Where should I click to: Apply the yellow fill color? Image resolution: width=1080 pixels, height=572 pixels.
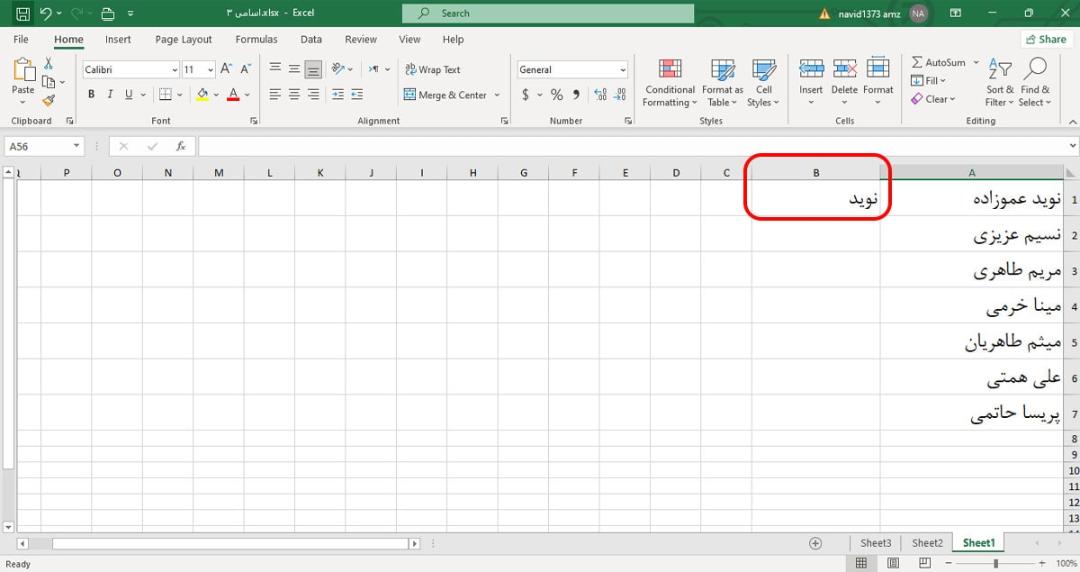click(202, 94)
